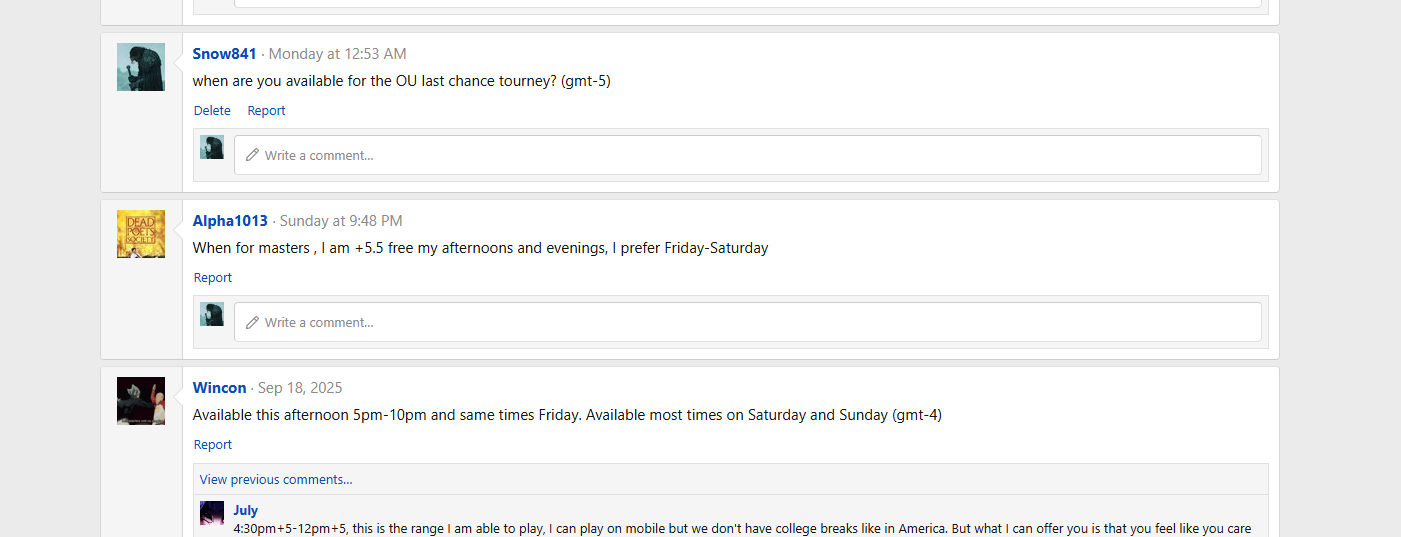Click the Sep 18, 2025 post date
Viewport: 1401px width, 537px height.
pos(300,388)
